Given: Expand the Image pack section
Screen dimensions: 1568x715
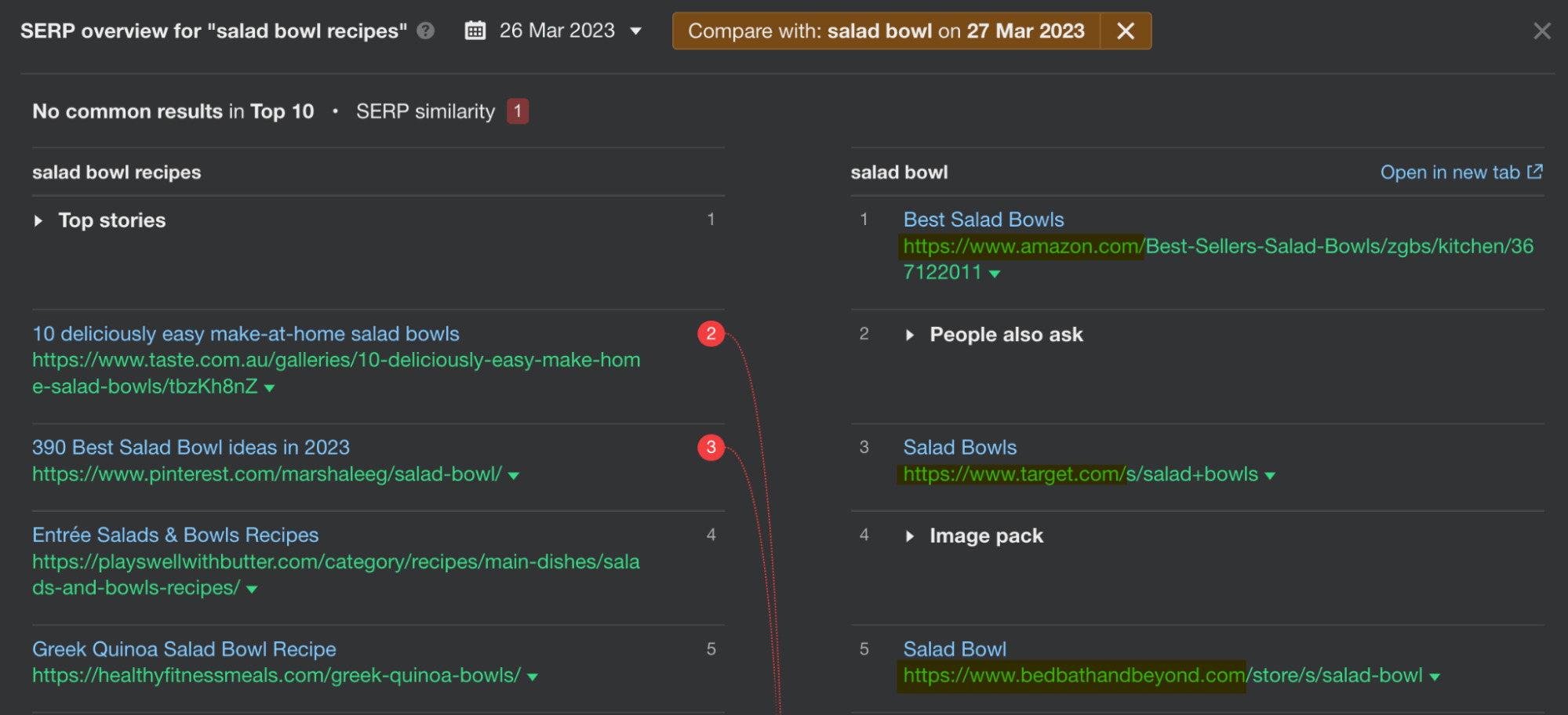Looking at the screenshot, I should [x=910, y=536].
